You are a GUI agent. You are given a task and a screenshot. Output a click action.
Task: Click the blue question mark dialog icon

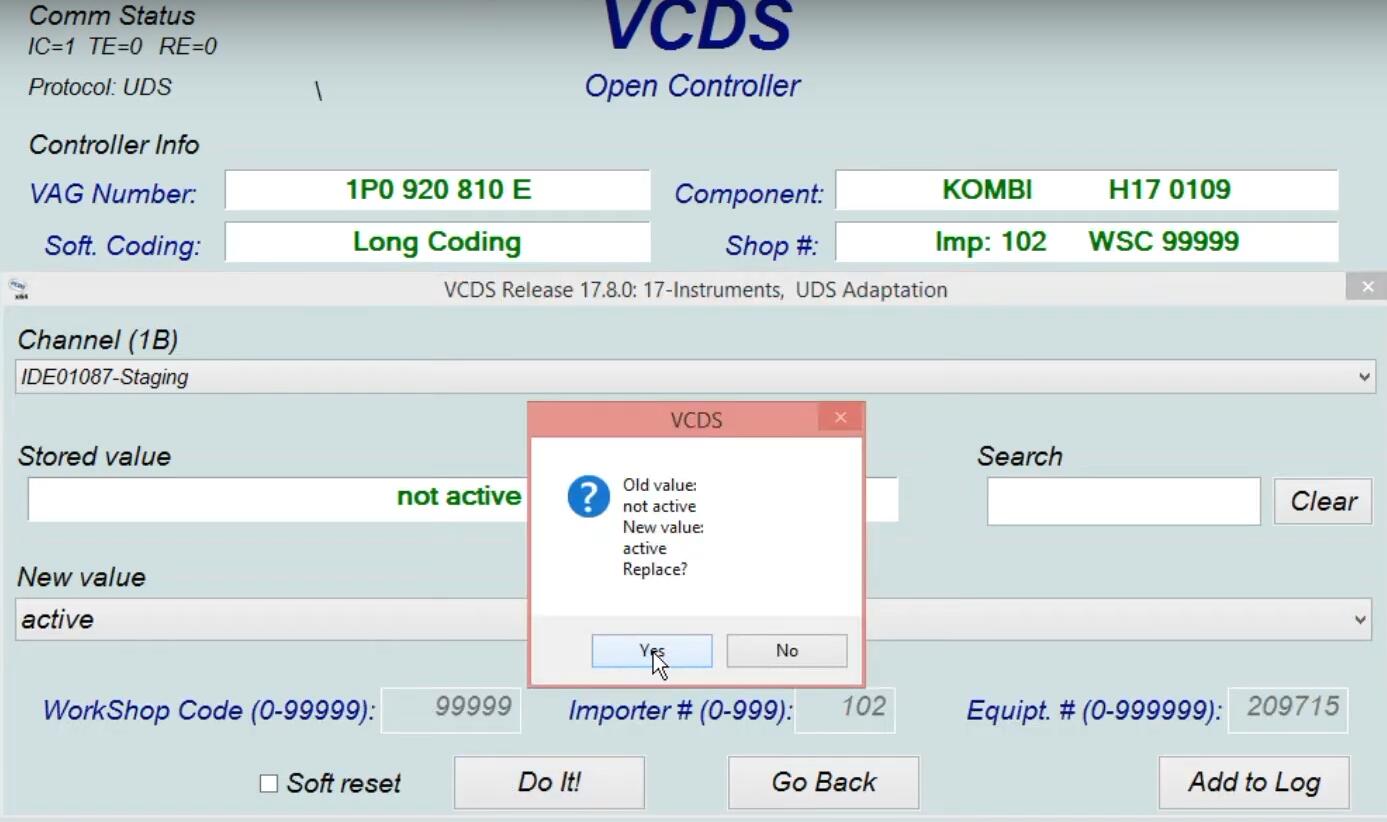coord(588,496)
